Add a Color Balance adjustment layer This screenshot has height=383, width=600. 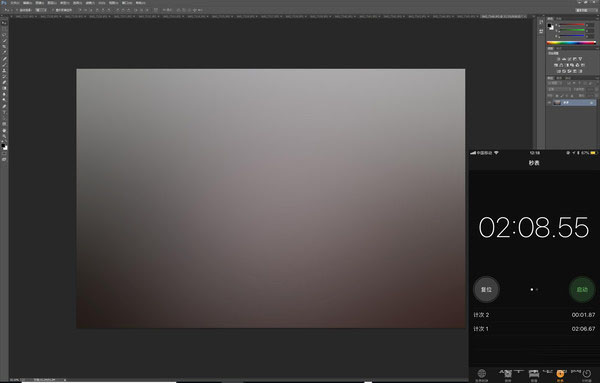click(561, 65)
